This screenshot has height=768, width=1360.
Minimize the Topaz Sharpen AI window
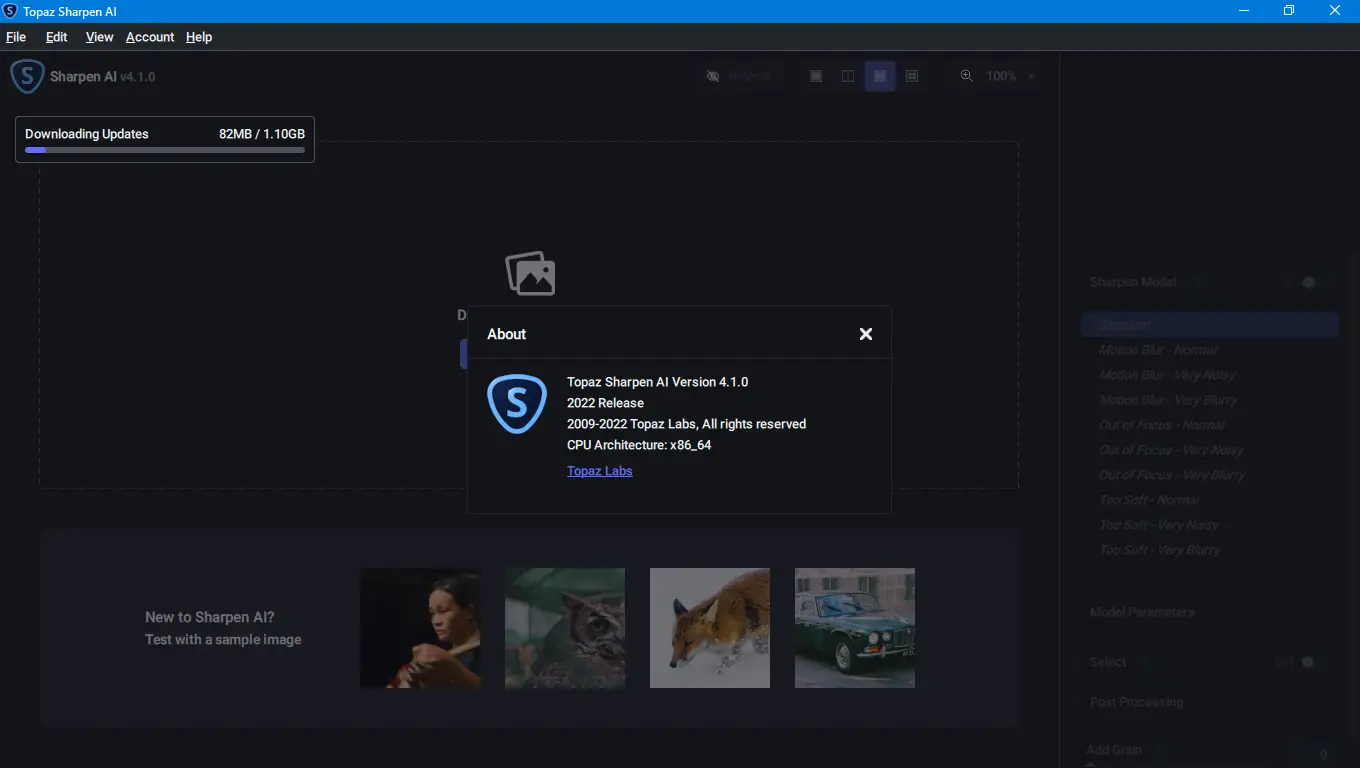1243,11
